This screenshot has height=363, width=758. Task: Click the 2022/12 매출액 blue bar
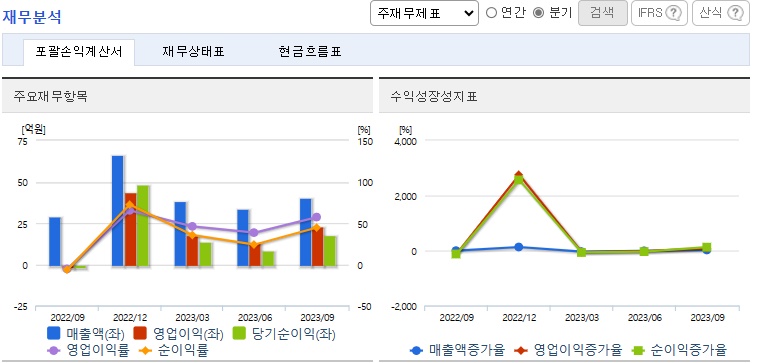pyautogui.click(x=117, y=211)
